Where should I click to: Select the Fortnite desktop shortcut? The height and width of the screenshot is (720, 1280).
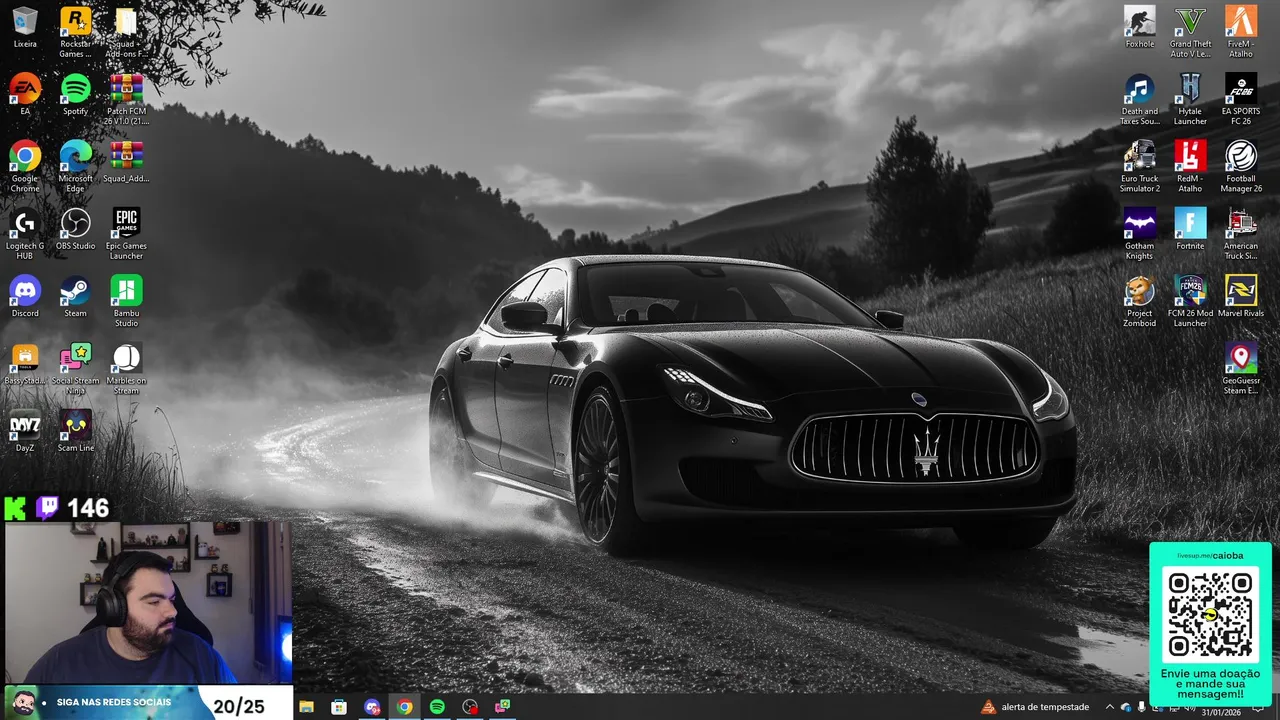coord(1190,229)
